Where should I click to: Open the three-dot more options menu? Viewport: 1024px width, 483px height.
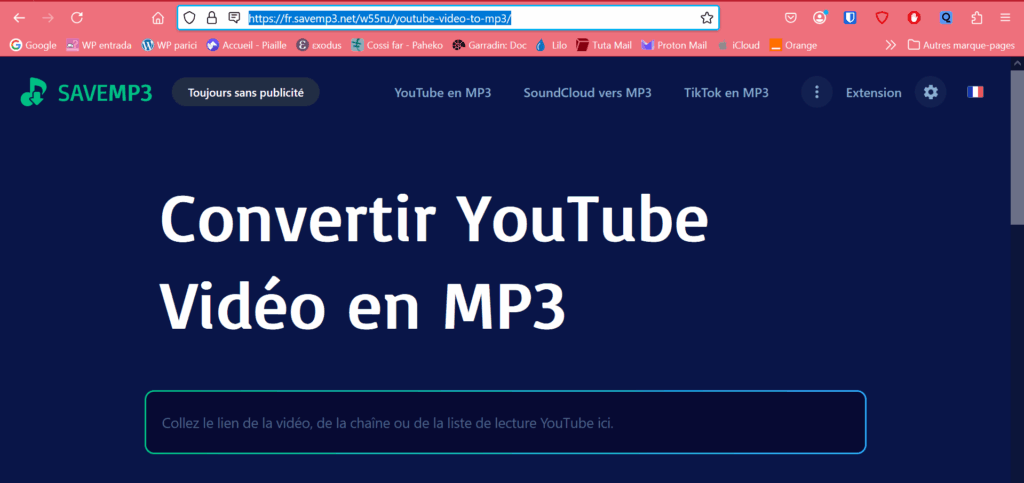click(817, 92)
